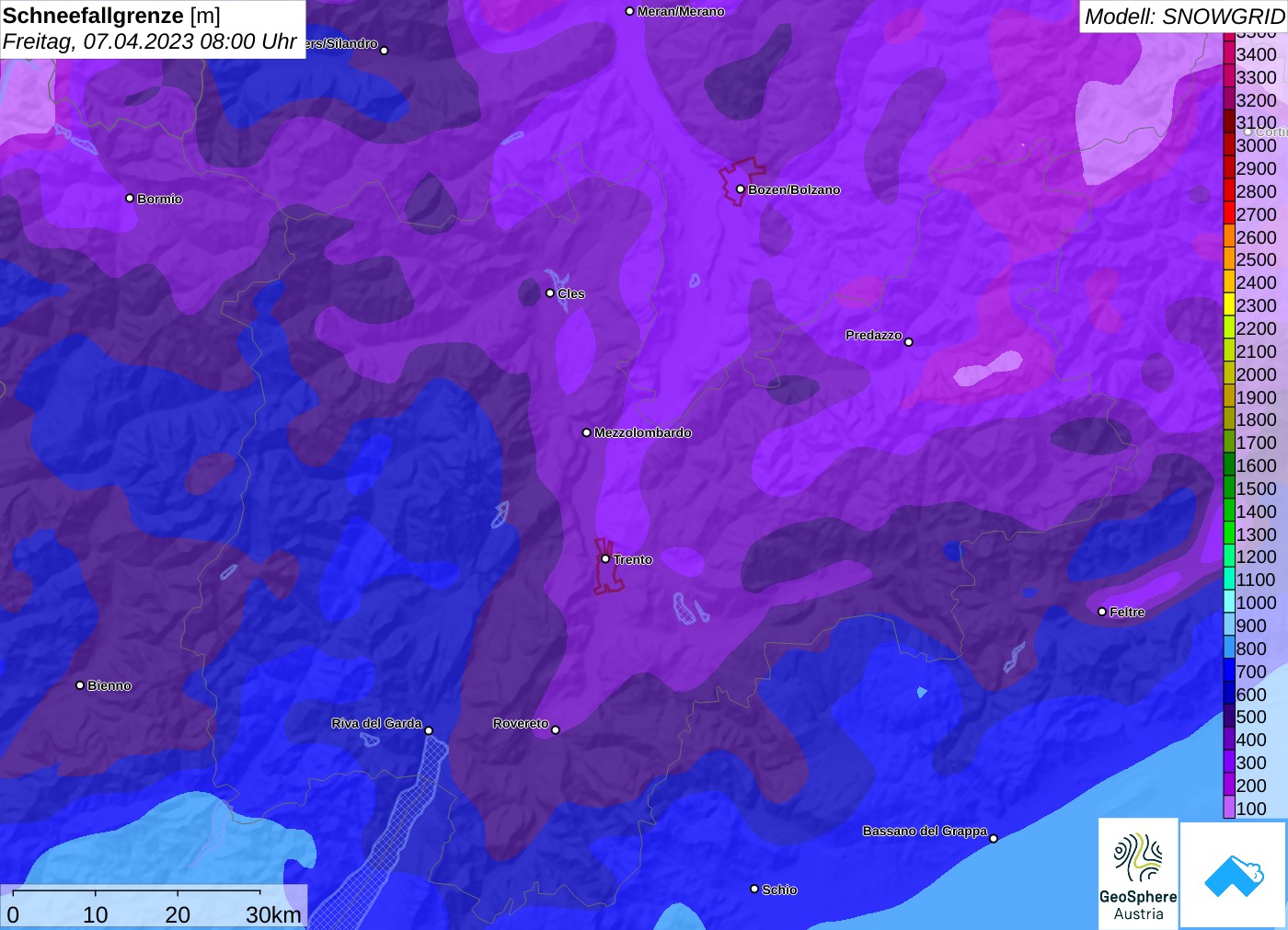Image resolution: width=1288 pixels, height=930 pixels.
Task: Click the "Modell: SNOWGRID" label
Action: [x=1184, y=17]
